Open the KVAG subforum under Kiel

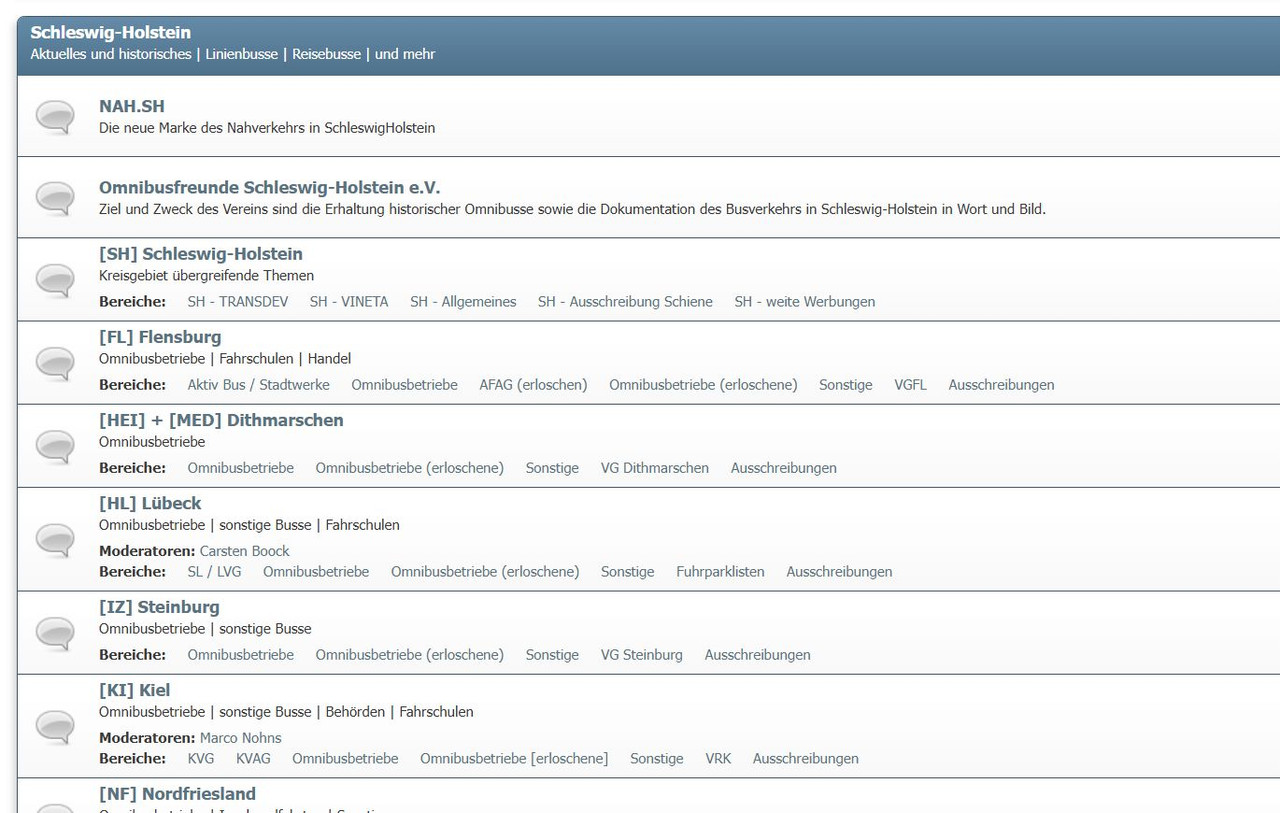(253, 758)
